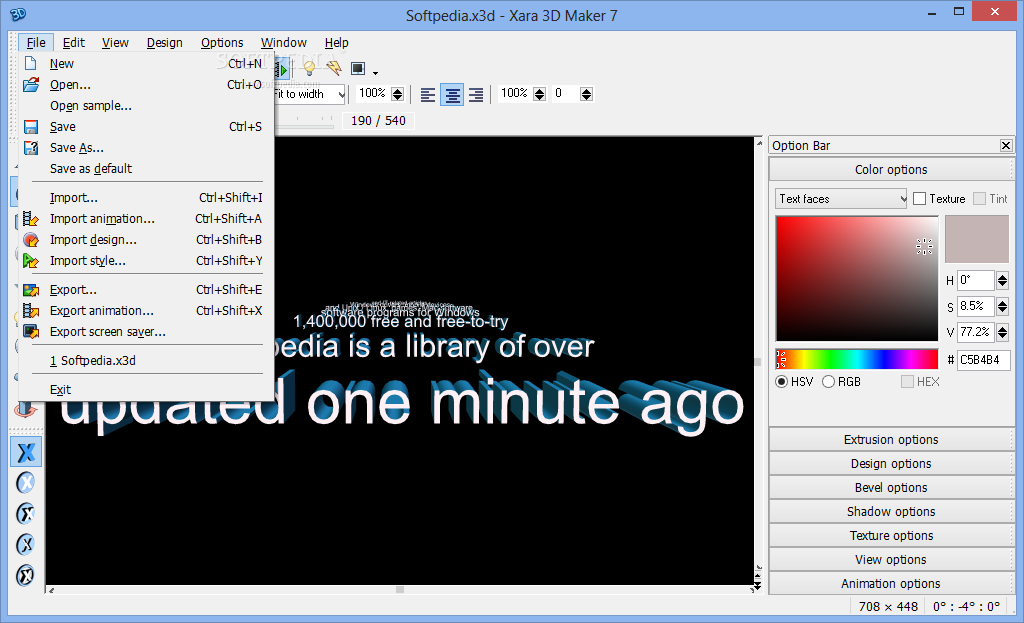Click the beige current color preview swatch
Image resolution: width=1024 pixels, height=623 pixels.
point(976,239)
